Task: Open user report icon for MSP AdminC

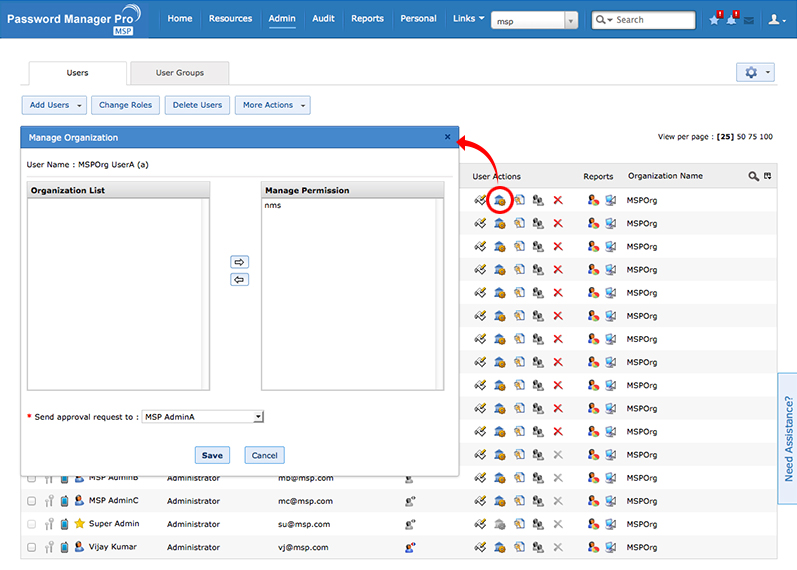Action: coord(593,501)
